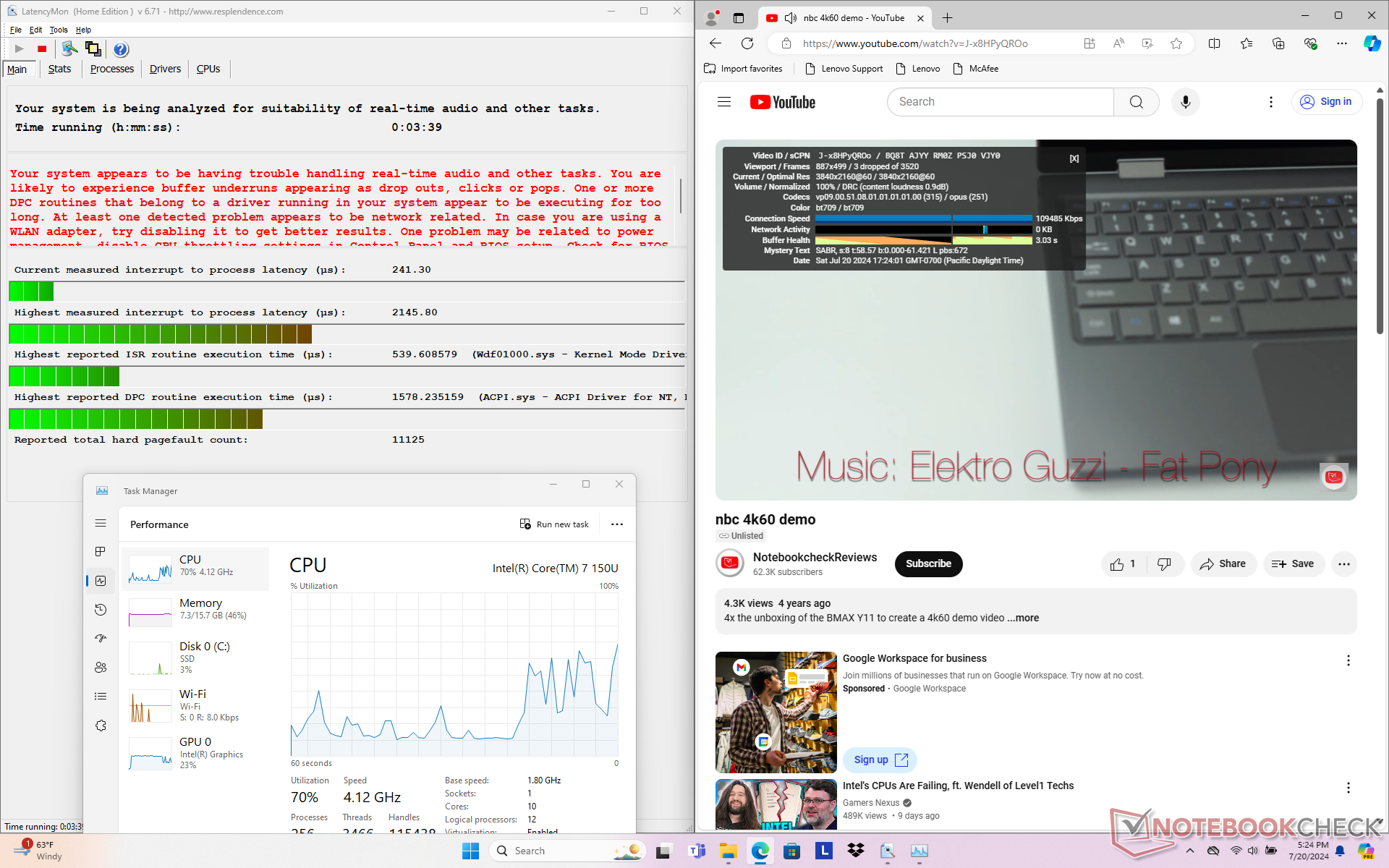
Task: Click the LatencyMon help question mark icon
Action: point(121,49)
